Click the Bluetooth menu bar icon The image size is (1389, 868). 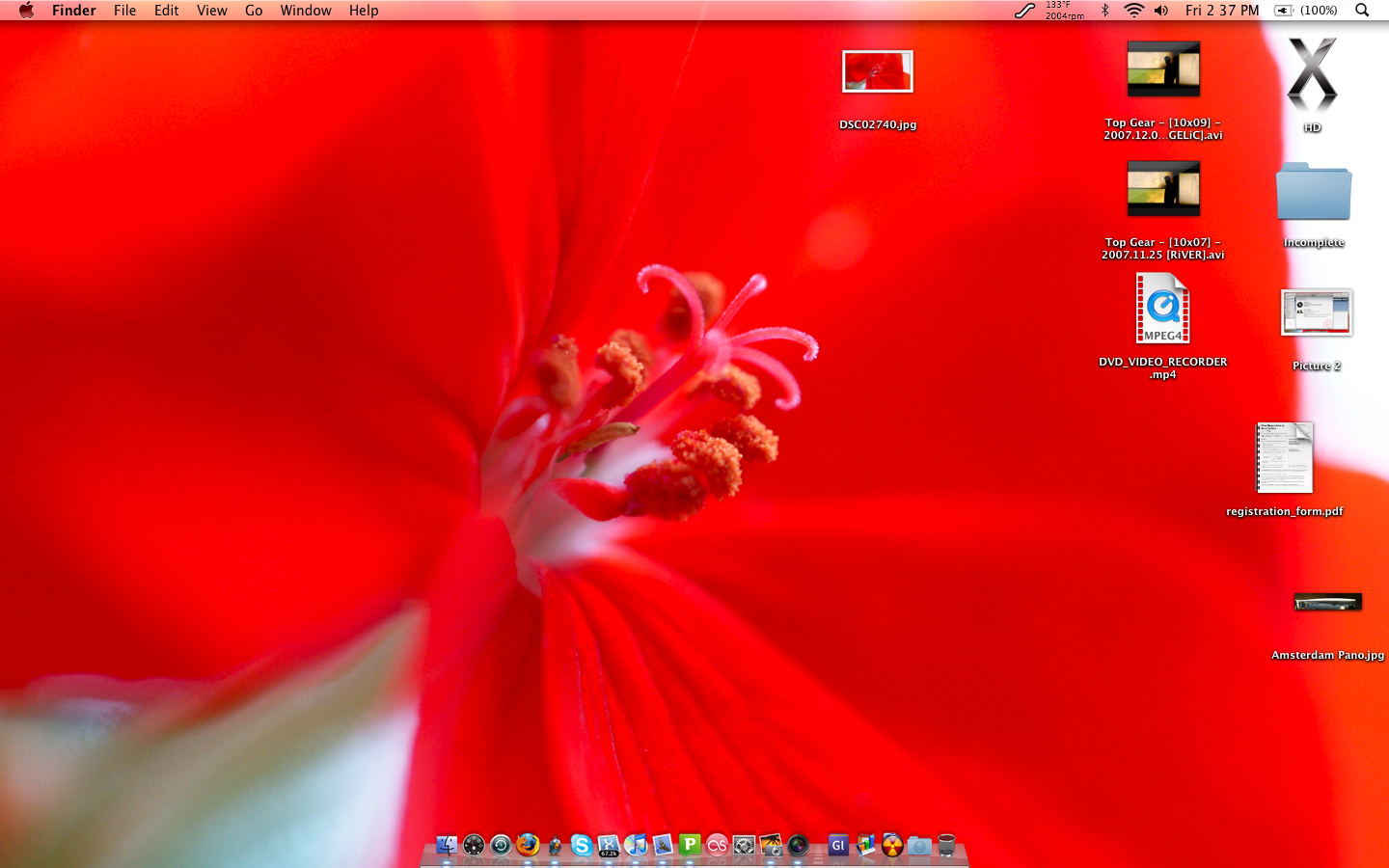click(x=1105, y=11)
